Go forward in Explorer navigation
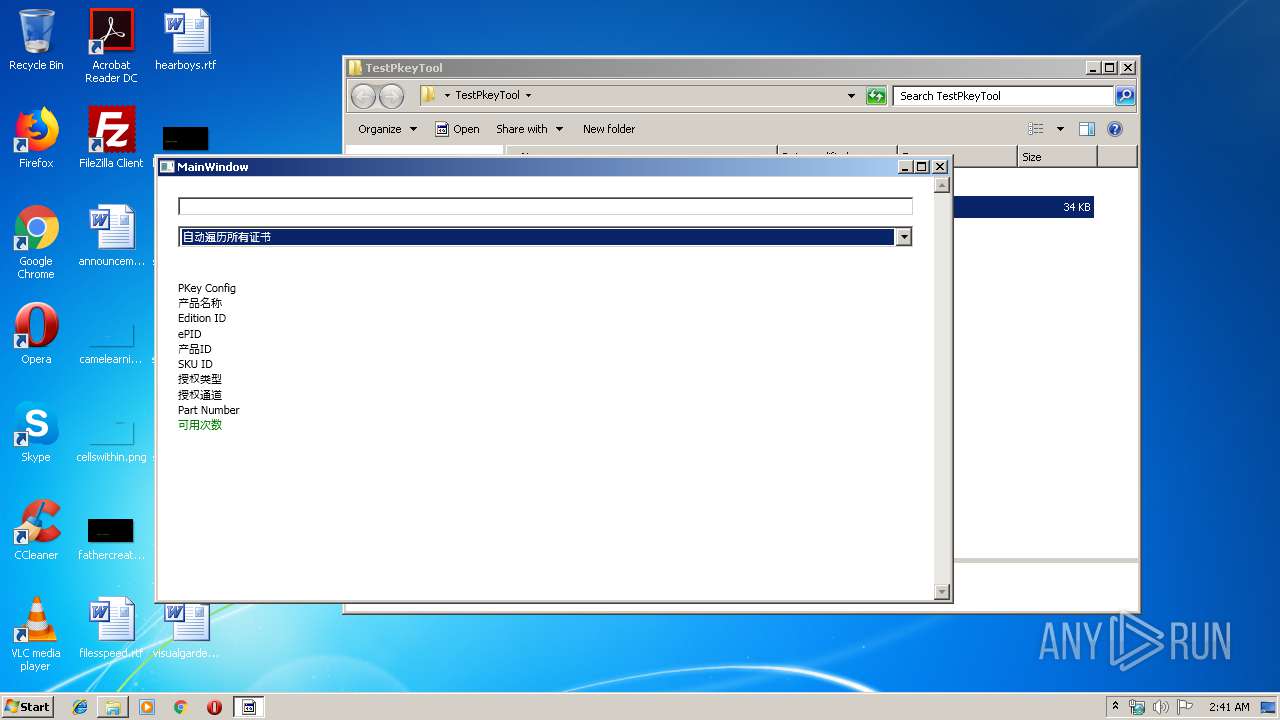1280x720 pixels. click(x=392, y=96)
